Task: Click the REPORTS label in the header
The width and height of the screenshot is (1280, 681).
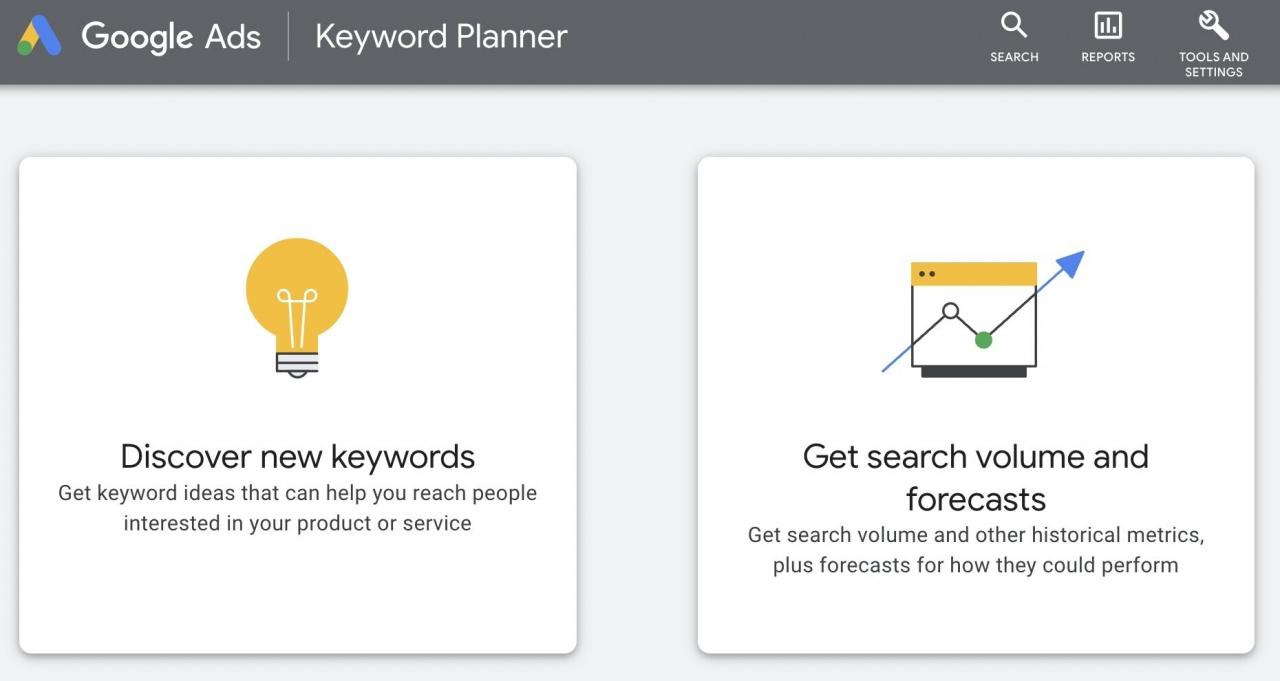Action: pos(1108,57)
